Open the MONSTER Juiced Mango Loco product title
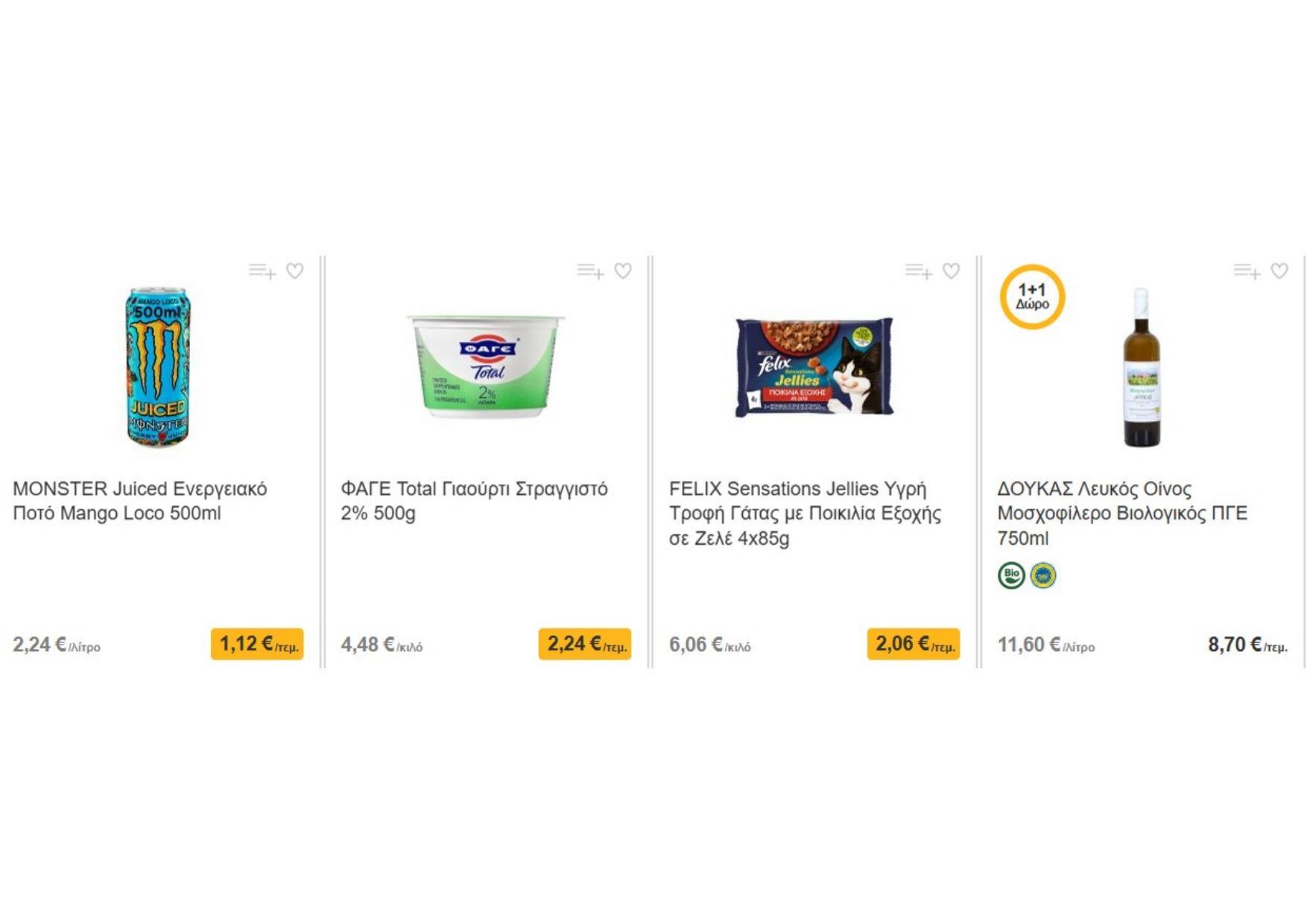 [139, 501]
